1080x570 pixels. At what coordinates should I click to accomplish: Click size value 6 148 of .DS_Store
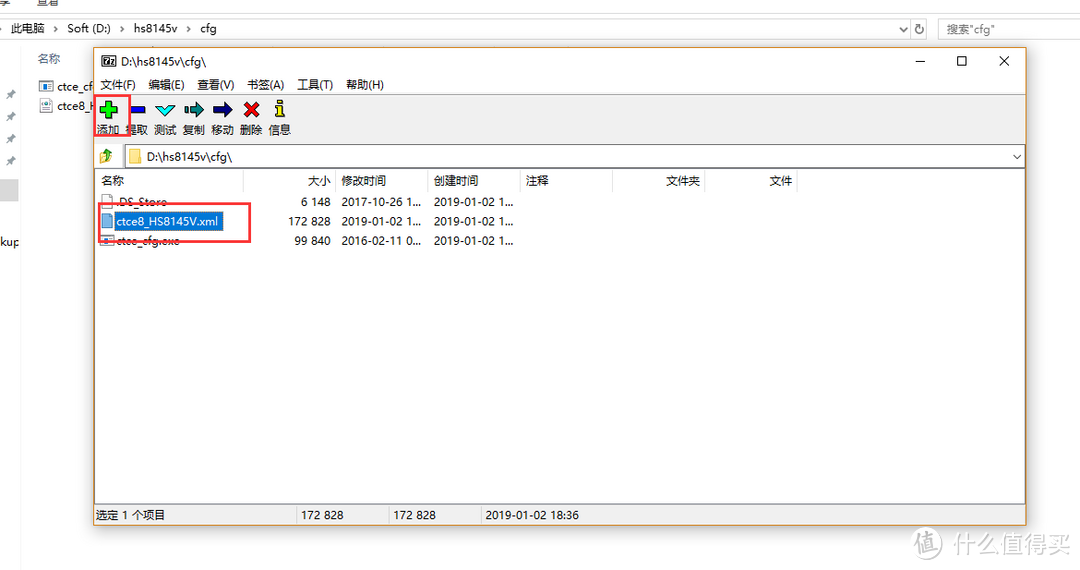[x=315, y=202]
